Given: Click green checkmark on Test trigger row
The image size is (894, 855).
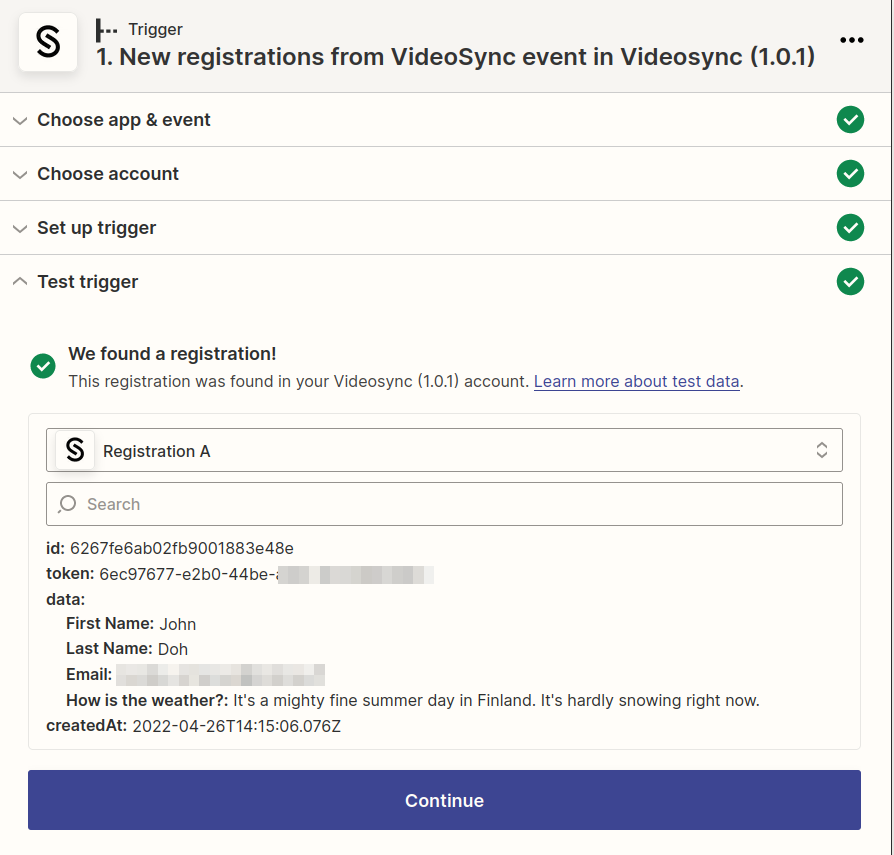Looking at the screenshot, I should [x=850, y=282].
